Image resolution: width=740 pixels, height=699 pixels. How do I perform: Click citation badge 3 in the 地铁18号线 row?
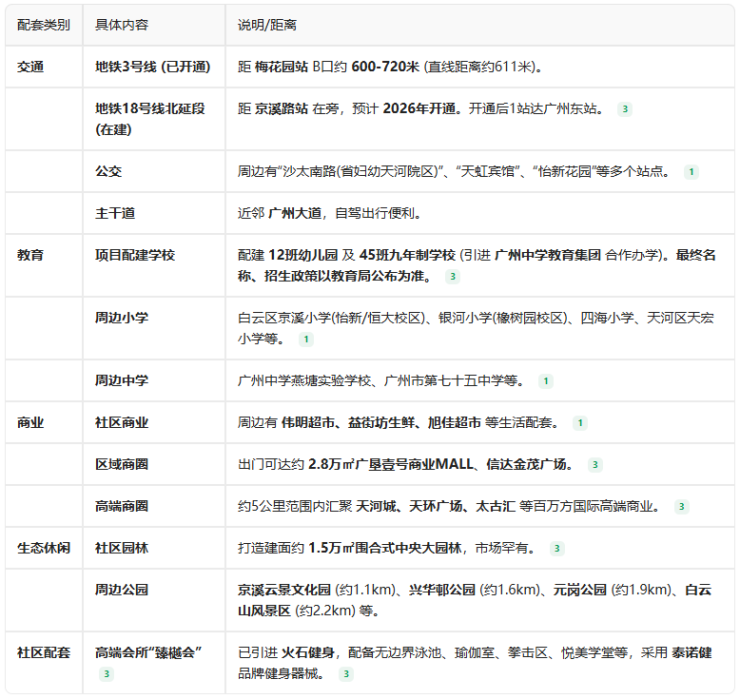(625, 109)
